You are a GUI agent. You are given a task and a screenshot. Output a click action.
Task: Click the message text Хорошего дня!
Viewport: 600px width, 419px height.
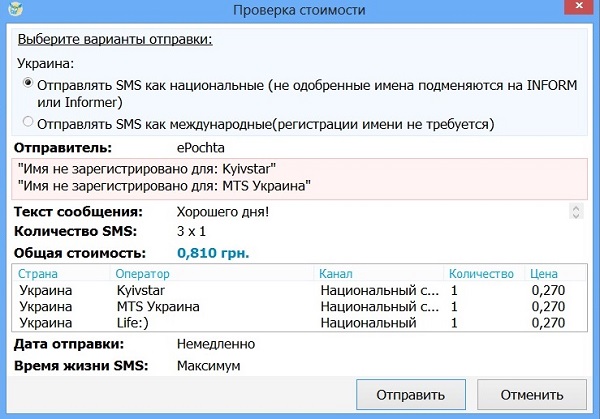coord(223,212)
